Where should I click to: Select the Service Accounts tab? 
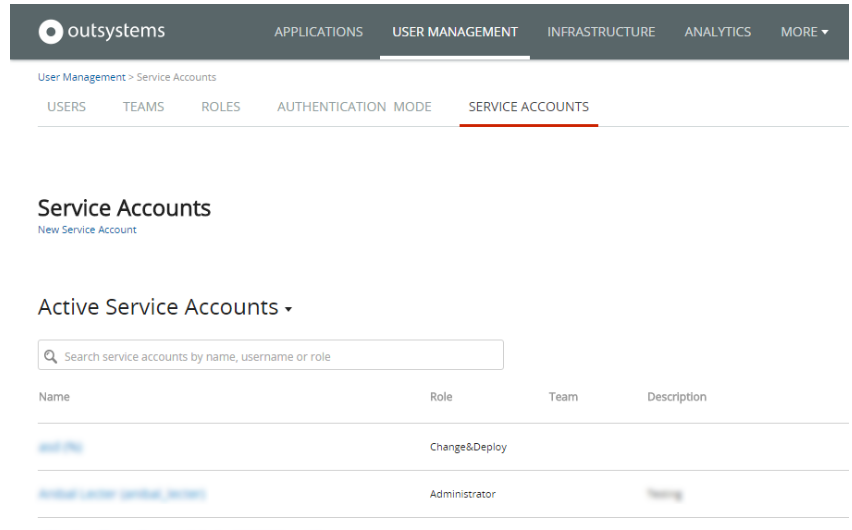tap(529, 107)
